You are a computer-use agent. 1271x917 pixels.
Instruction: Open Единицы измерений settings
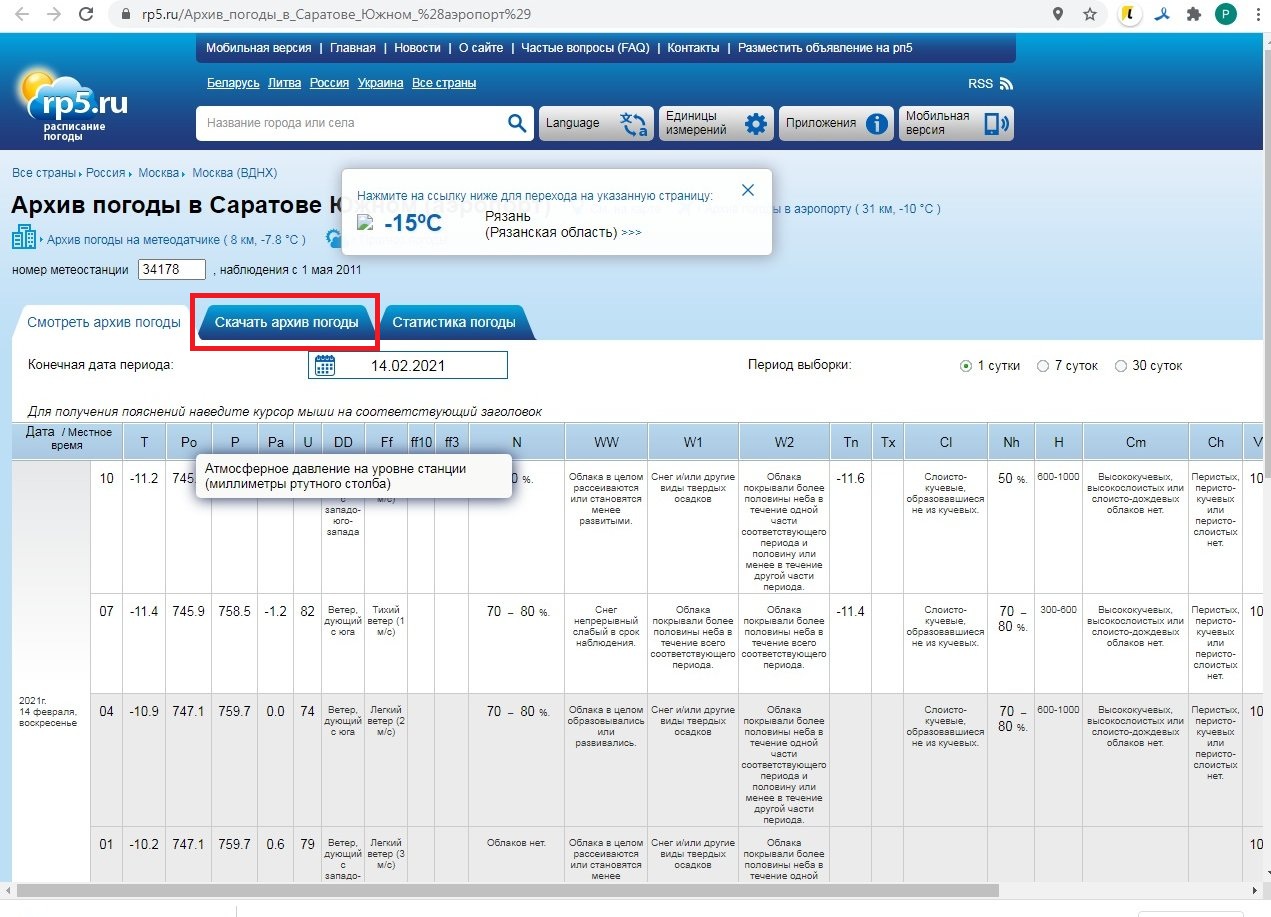(715, 123)
